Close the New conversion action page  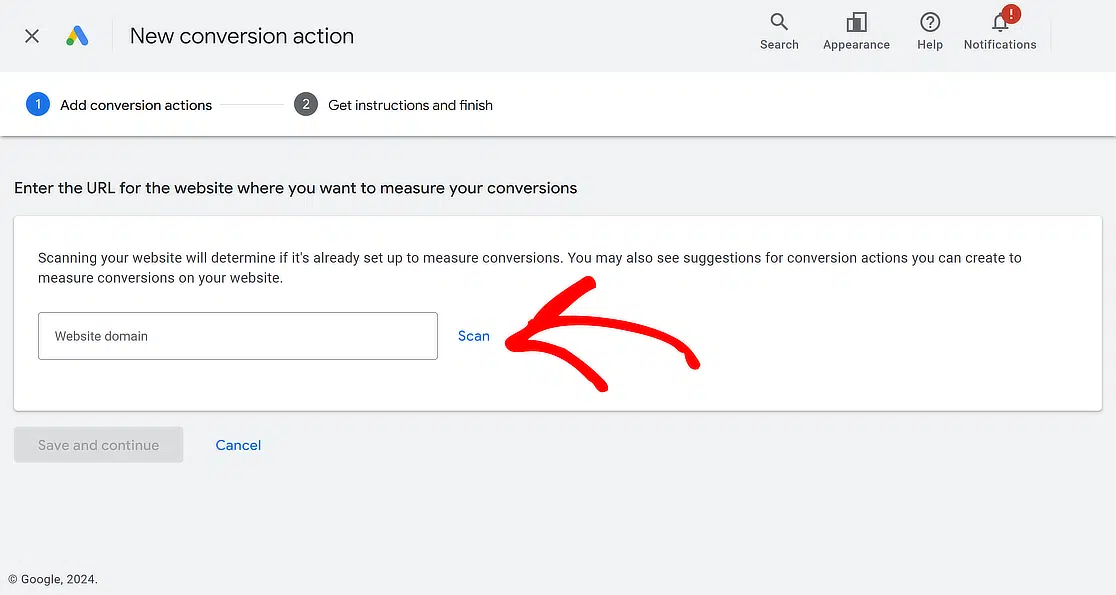[x=32, y=36]
